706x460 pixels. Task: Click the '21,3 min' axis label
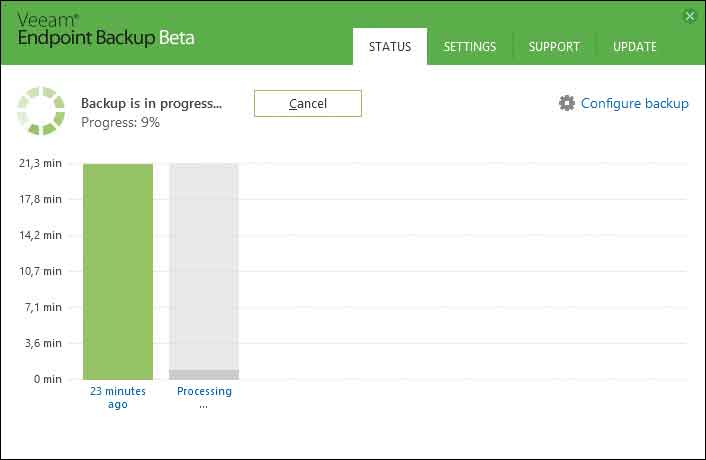click(x=40, y=163)
